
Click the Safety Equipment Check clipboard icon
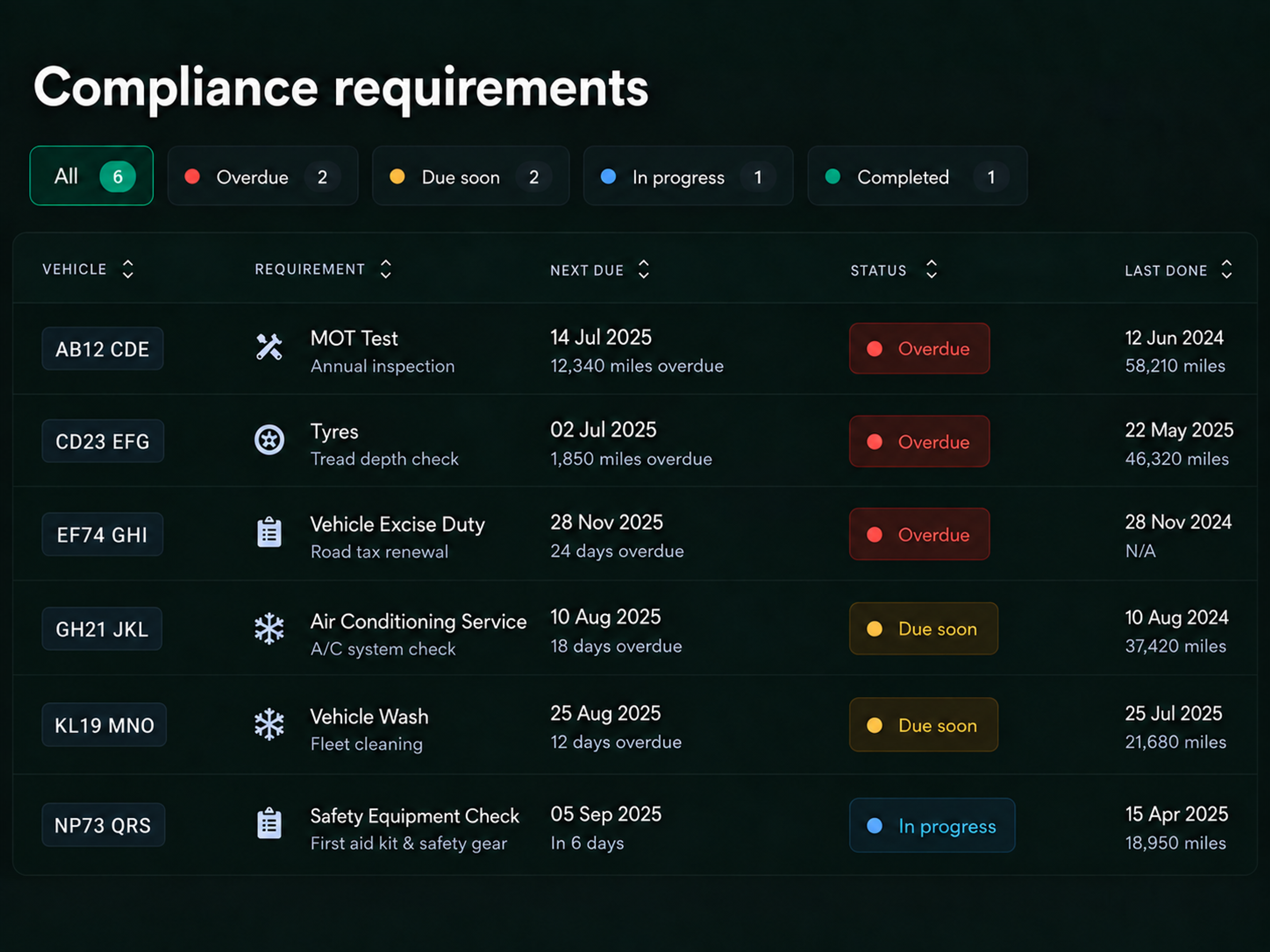point(269,823)
